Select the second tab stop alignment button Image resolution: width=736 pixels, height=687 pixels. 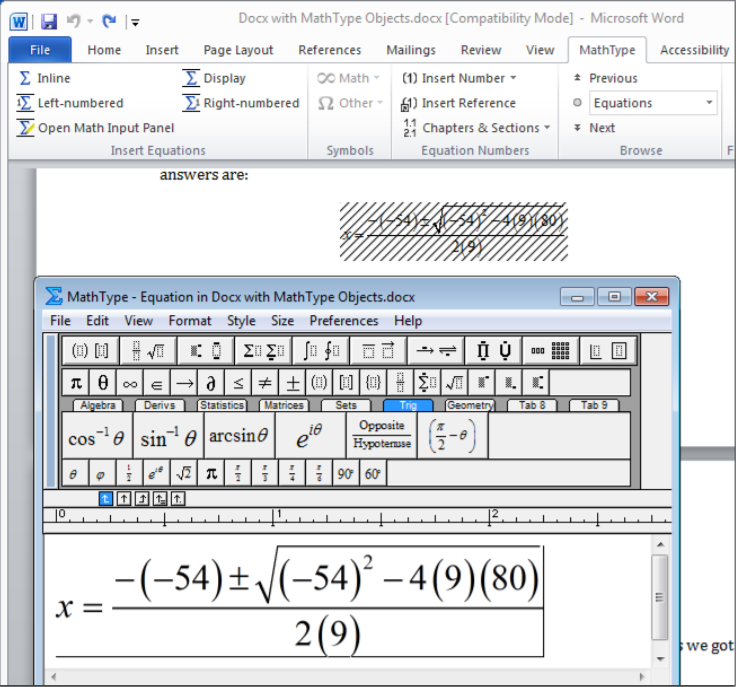(124, 498)
